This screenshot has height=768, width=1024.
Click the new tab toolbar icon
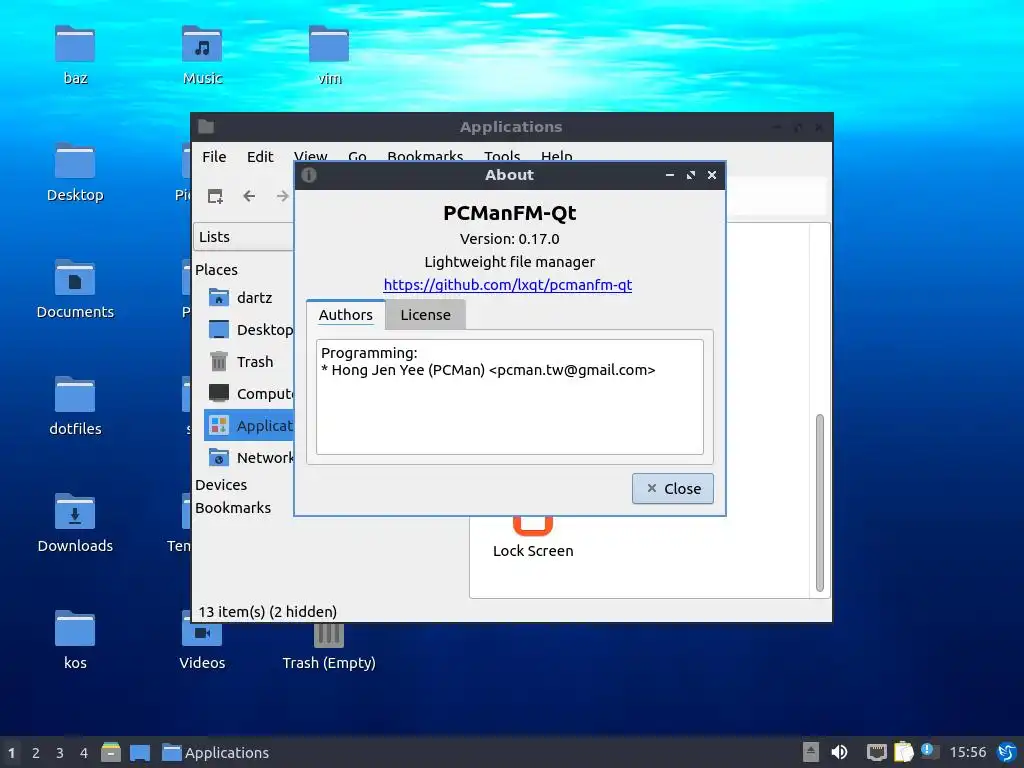[215, 196]
